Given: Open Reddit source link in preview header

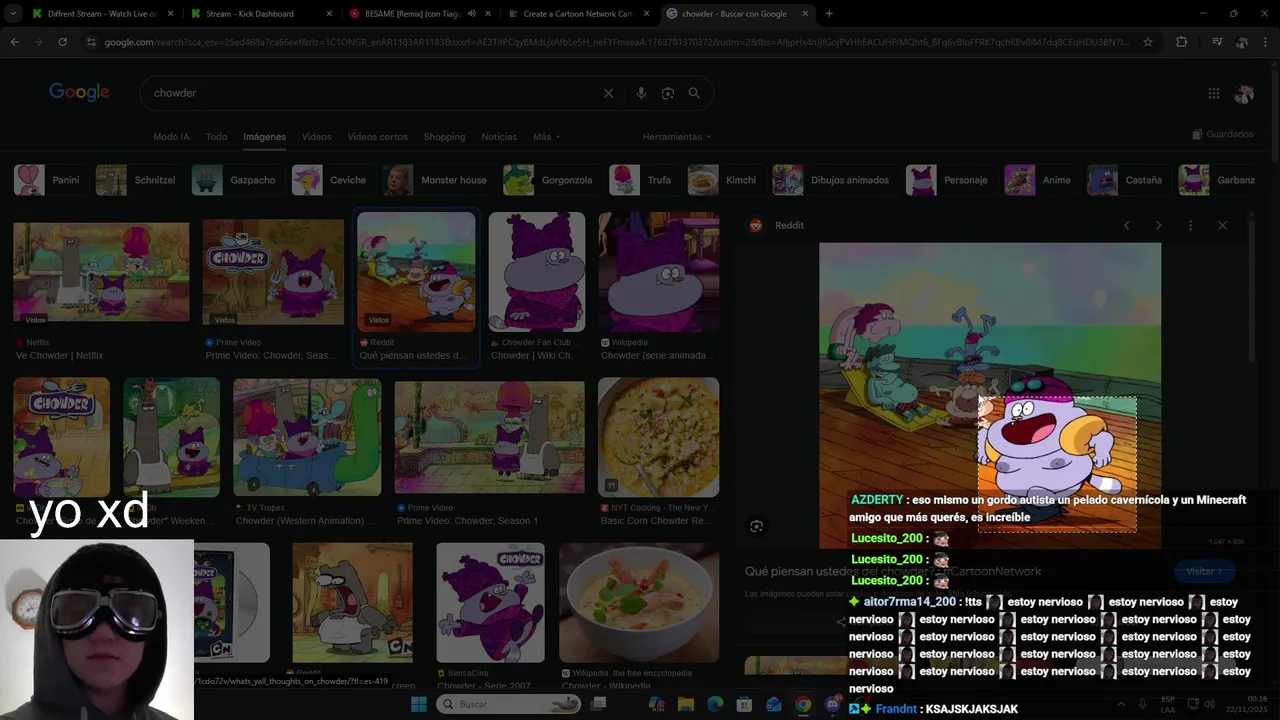Looking at the screenshot, I should [x=789, y=225].
